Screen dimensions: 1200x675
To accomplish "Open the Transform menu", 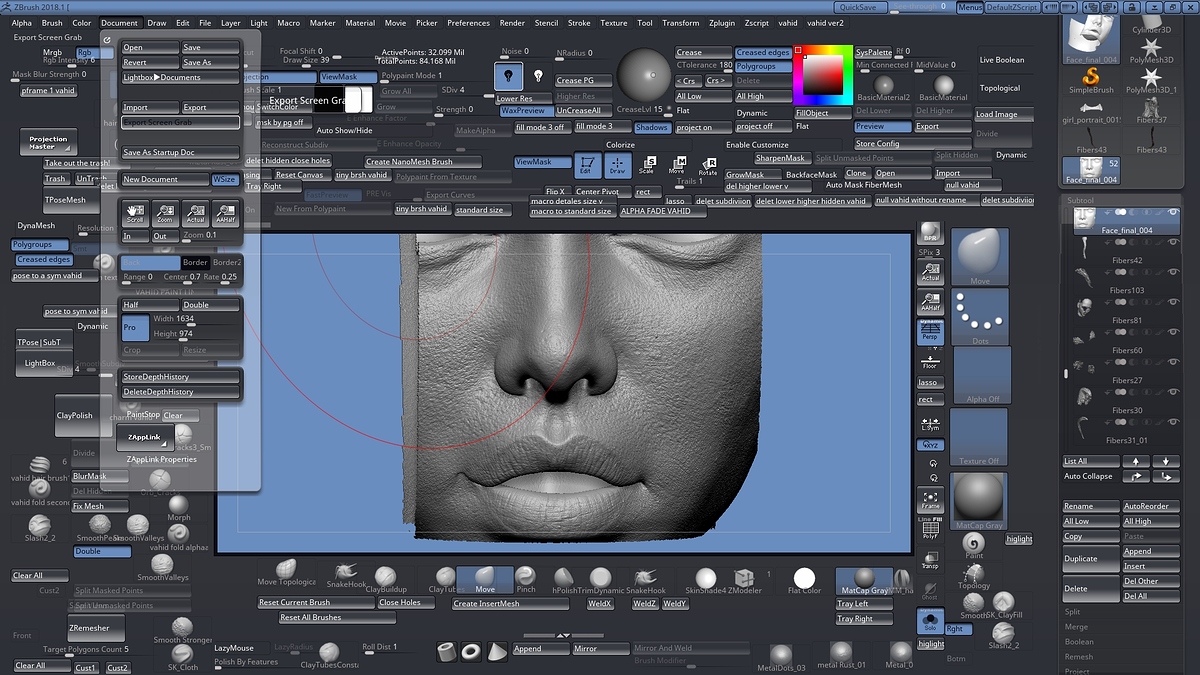I will [x=681, y=22].
